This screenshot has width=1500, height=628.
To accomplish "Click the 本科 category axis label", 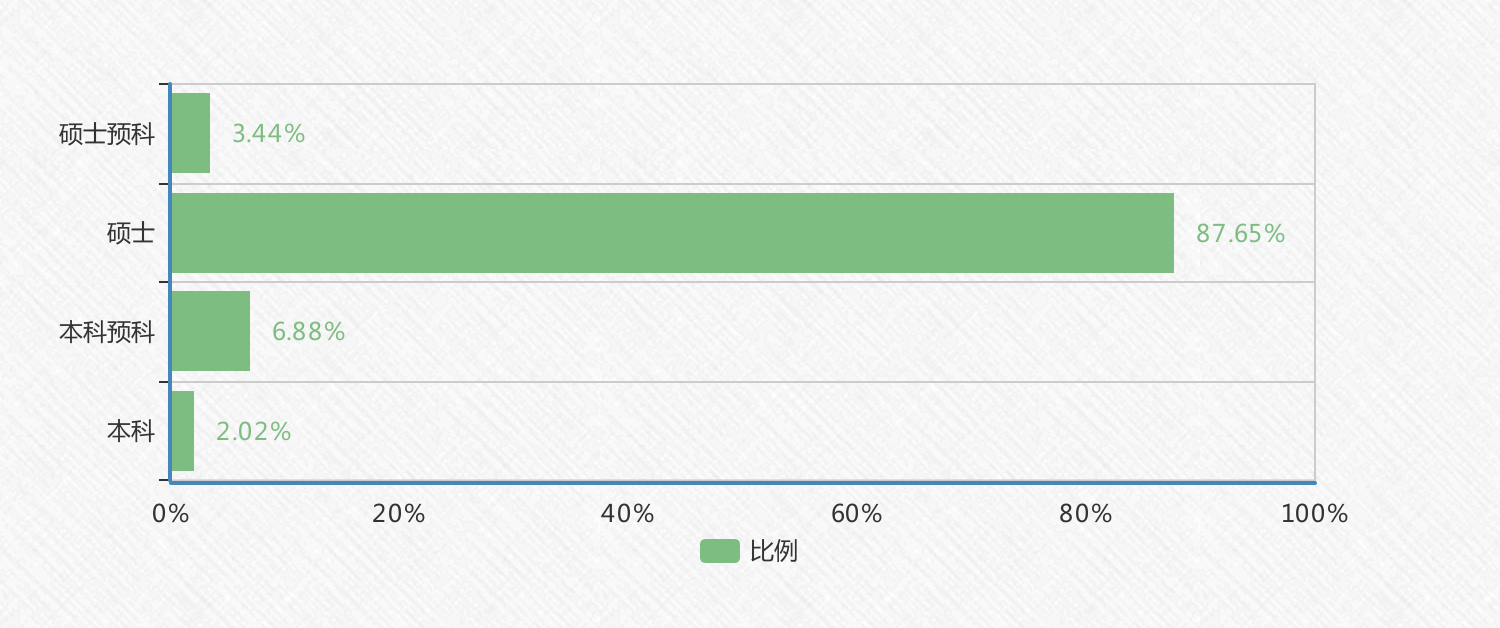I will point(131,432).
